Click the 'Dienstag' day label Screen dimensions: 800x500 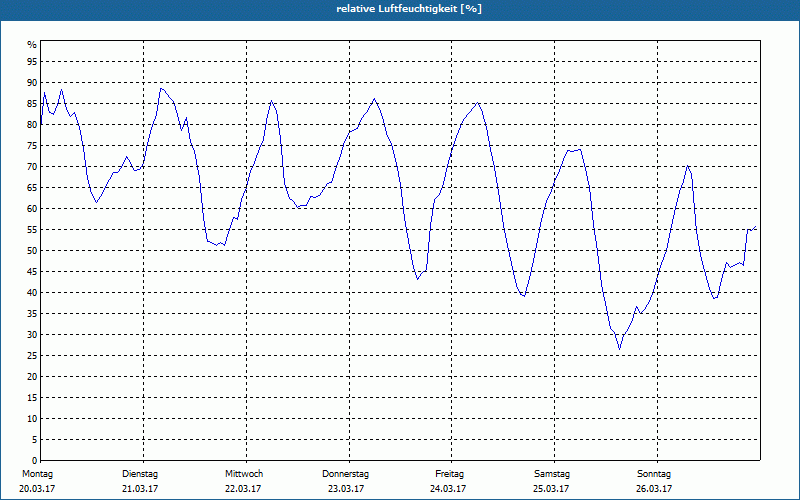pos(140,474)
